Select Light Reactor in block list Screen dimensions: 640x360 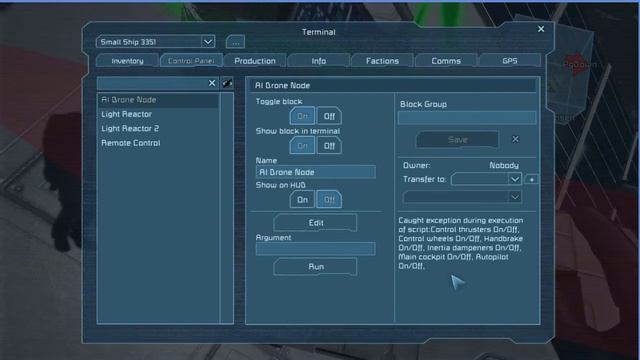pyautogui.click(x=158, y=114)
